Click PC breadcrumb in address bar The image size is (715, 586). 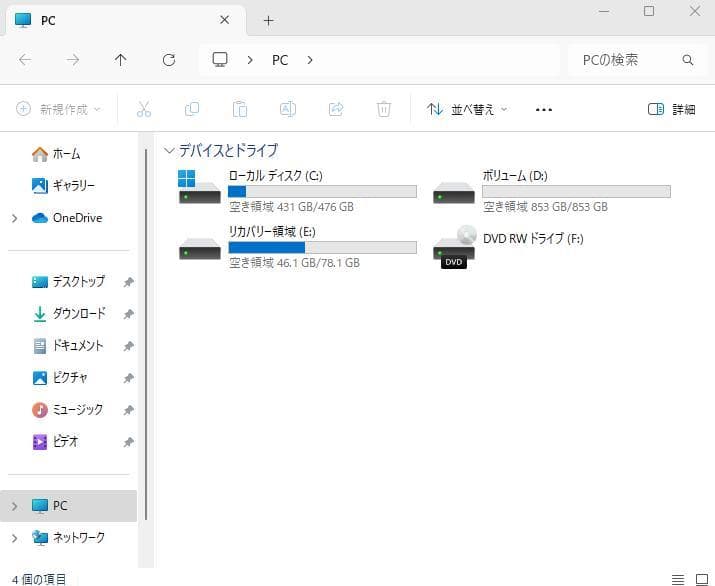tap(280, 60)
